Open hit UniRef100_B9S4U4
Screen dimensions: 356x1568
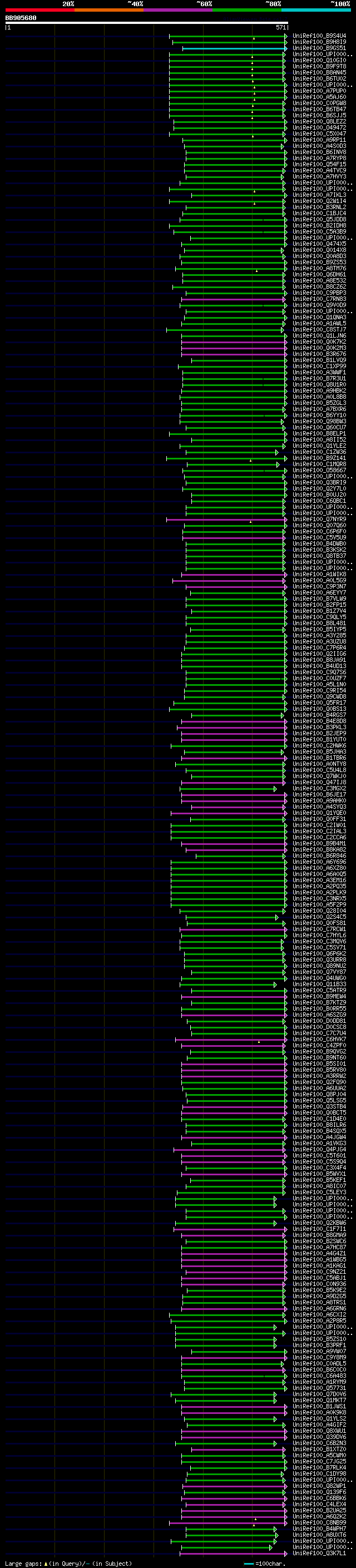click(x=319, y=36)
